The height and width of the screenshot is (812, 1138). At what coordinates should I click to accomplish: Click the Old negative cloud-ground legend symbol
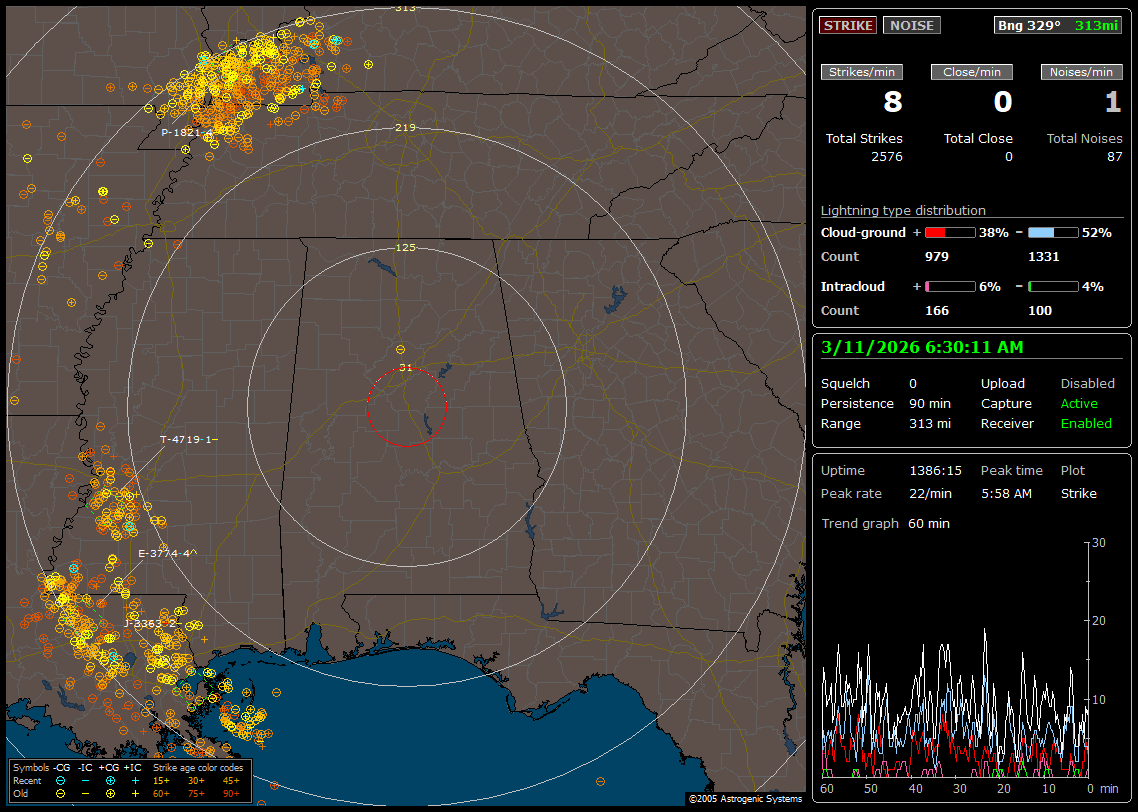[x=60, y=793]
